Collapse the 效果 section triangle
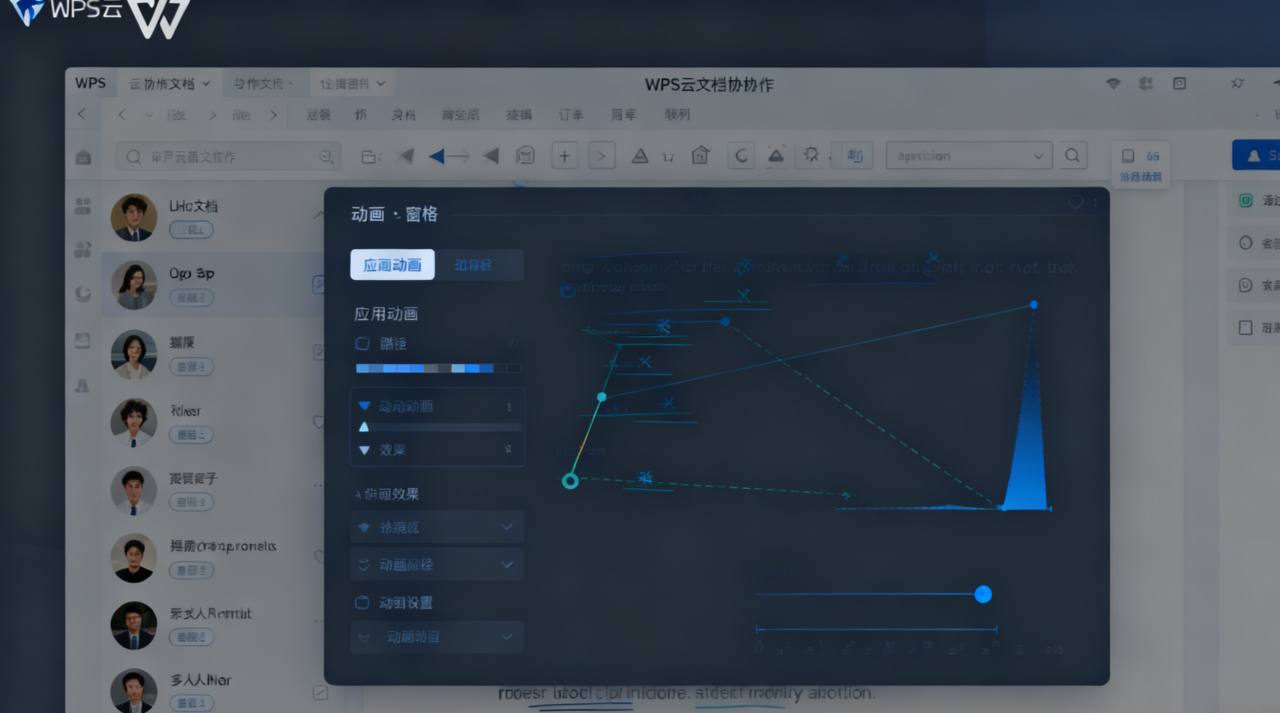 click(x=364, y=450)
